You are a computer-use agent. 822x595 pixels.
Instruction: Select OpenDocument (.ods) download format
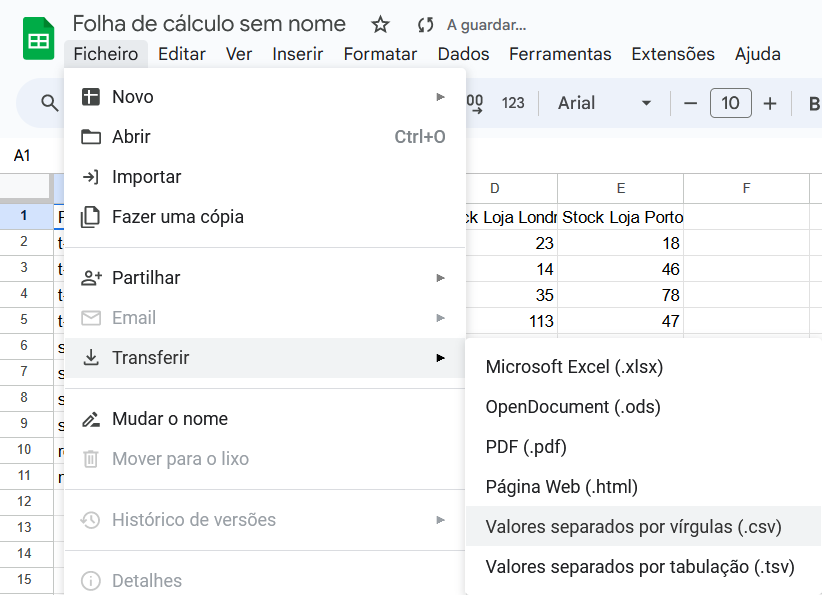[572, 407]
